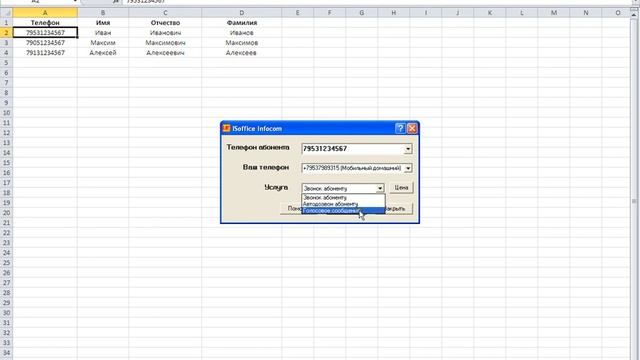Select row 22 header
The height and width of the screenshot is (360, 640).
click(6, 233)
